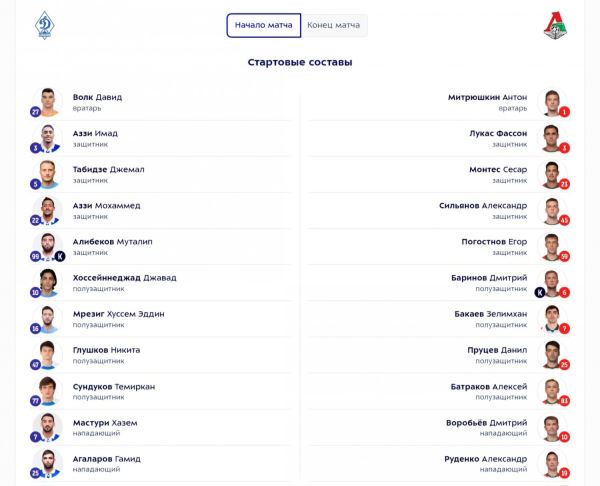Click the number 10 badge on Воробьёв
Viewport: 600px width, 486px height.
(x=564, y=436)
